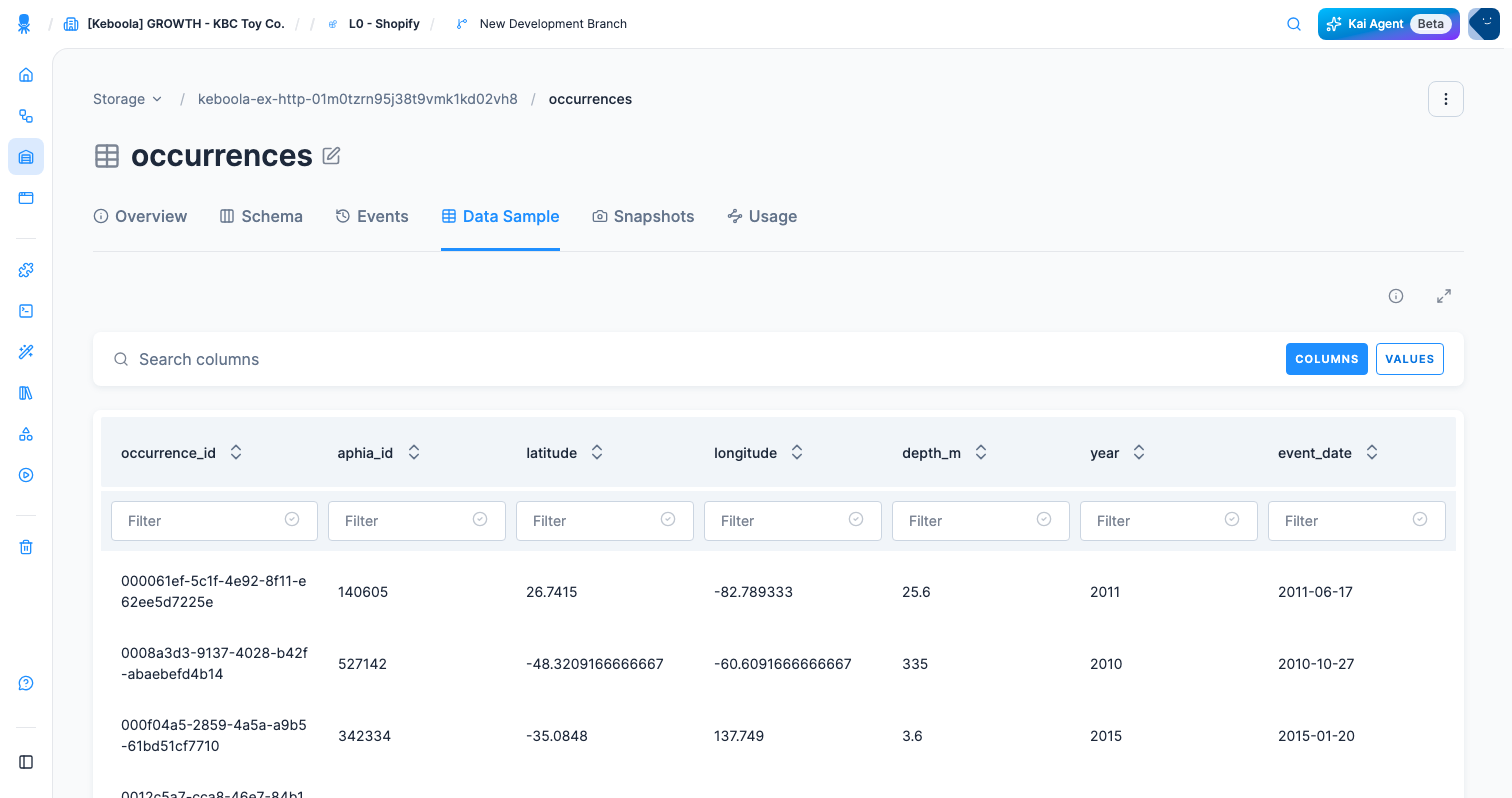
Task: Open the Data Catalog window icon in sidebar
Action: [x=26, y=198]
